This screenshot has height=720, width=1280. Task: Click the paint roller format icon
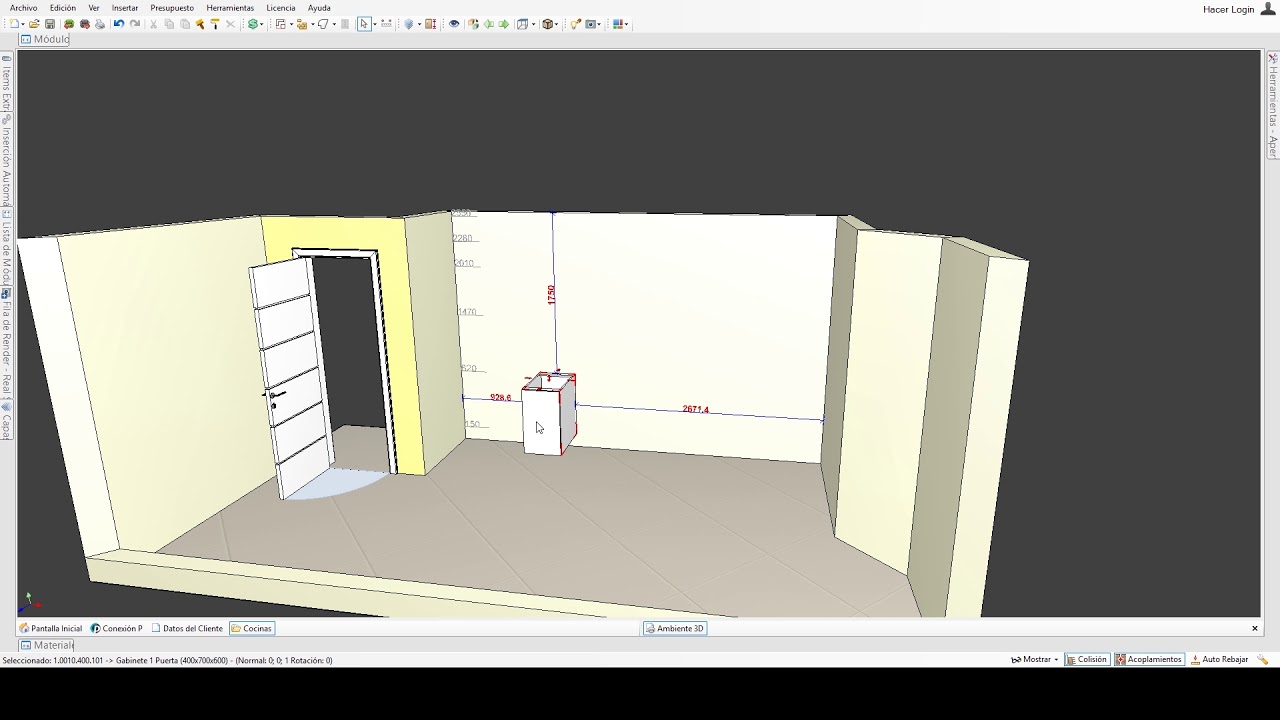215,24
